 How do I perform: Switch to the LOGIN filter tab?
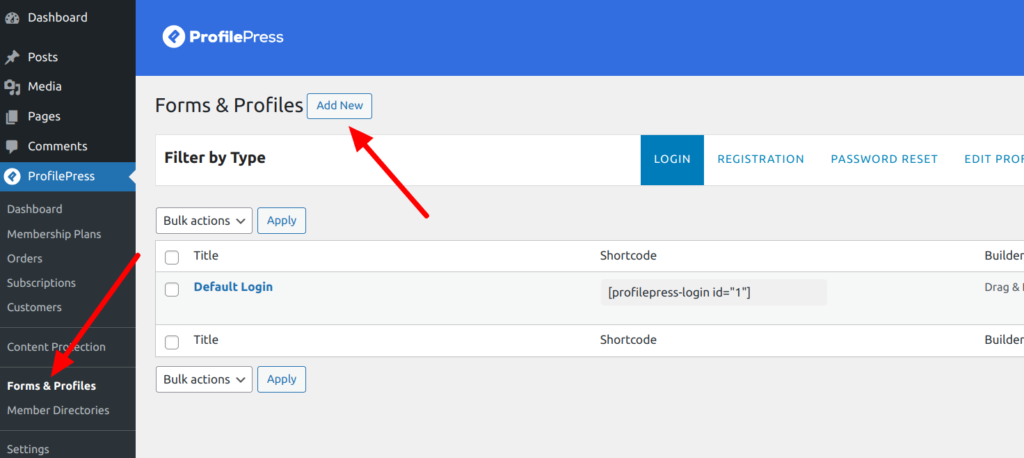pyautogui.click(x=672, y=159)
